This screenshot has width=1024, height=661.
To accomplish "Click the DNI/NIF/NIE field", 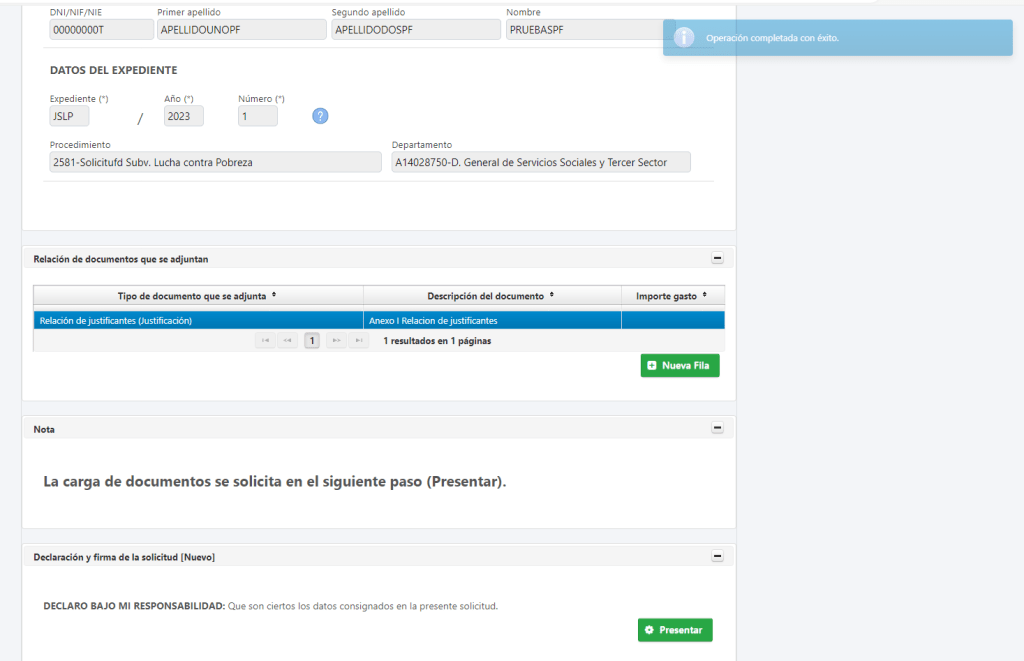I will pos(98,30).
